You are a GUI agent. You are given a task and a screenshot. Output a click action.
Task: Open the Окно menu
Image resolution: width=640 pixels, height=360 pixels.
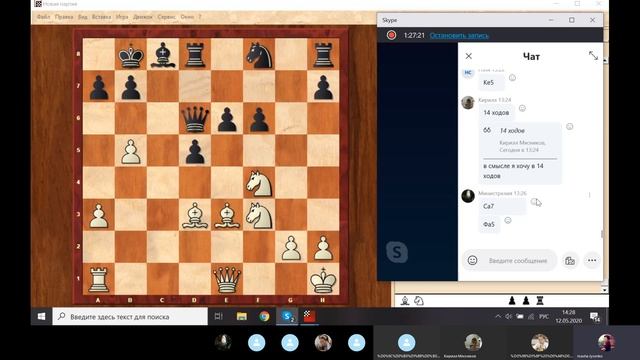point(187,17)
